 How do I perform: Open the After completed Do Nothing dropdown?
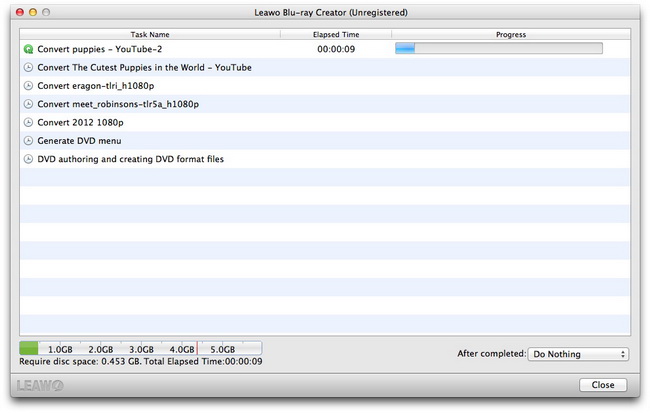(578, 354)
